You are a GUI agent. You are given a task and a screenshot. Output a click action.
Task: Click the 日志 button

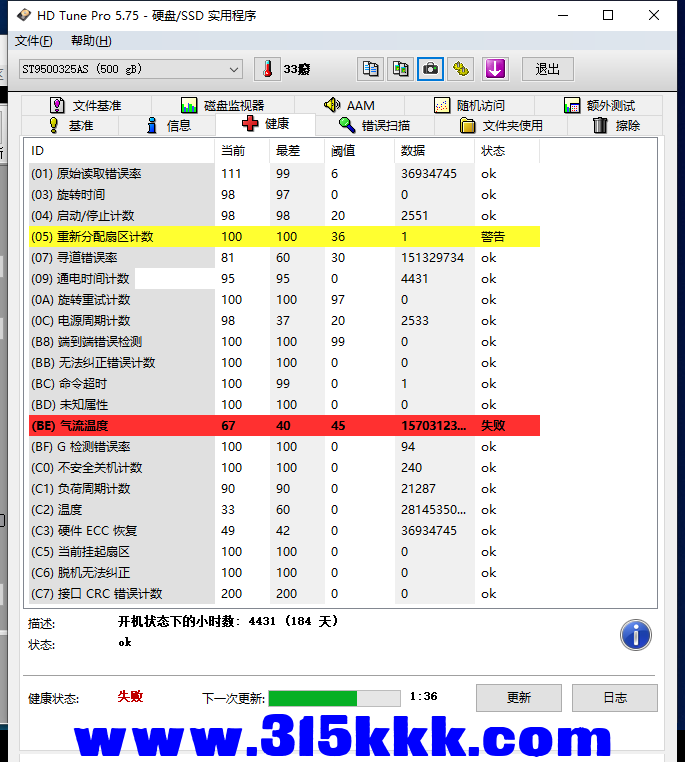615,698
